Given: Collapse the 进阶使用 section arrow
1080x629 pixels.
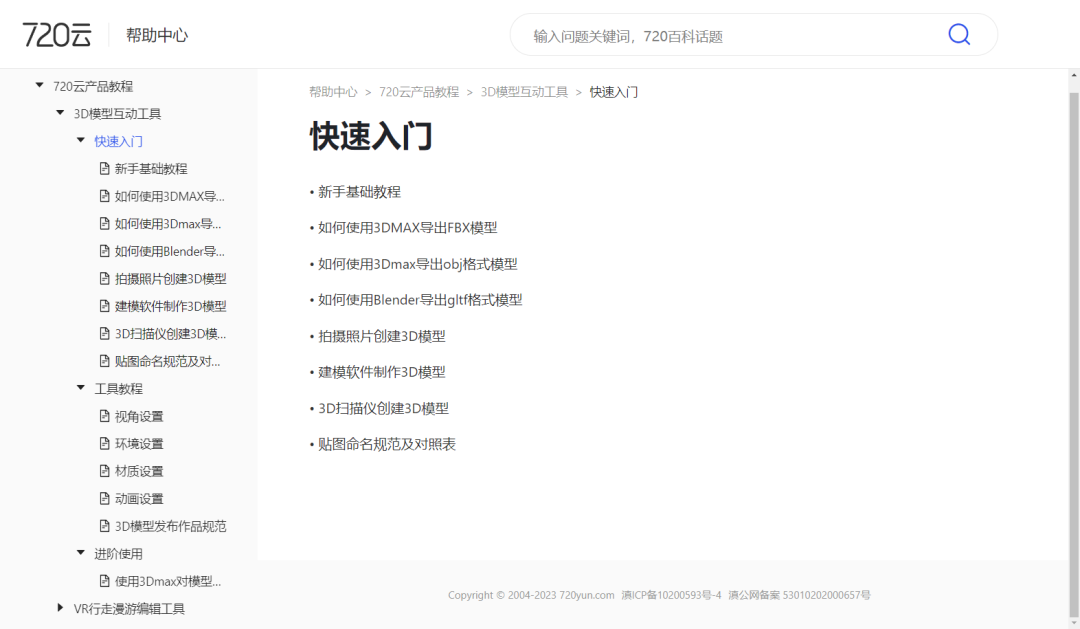Looking at the screenshot, I should coord(81,553).
